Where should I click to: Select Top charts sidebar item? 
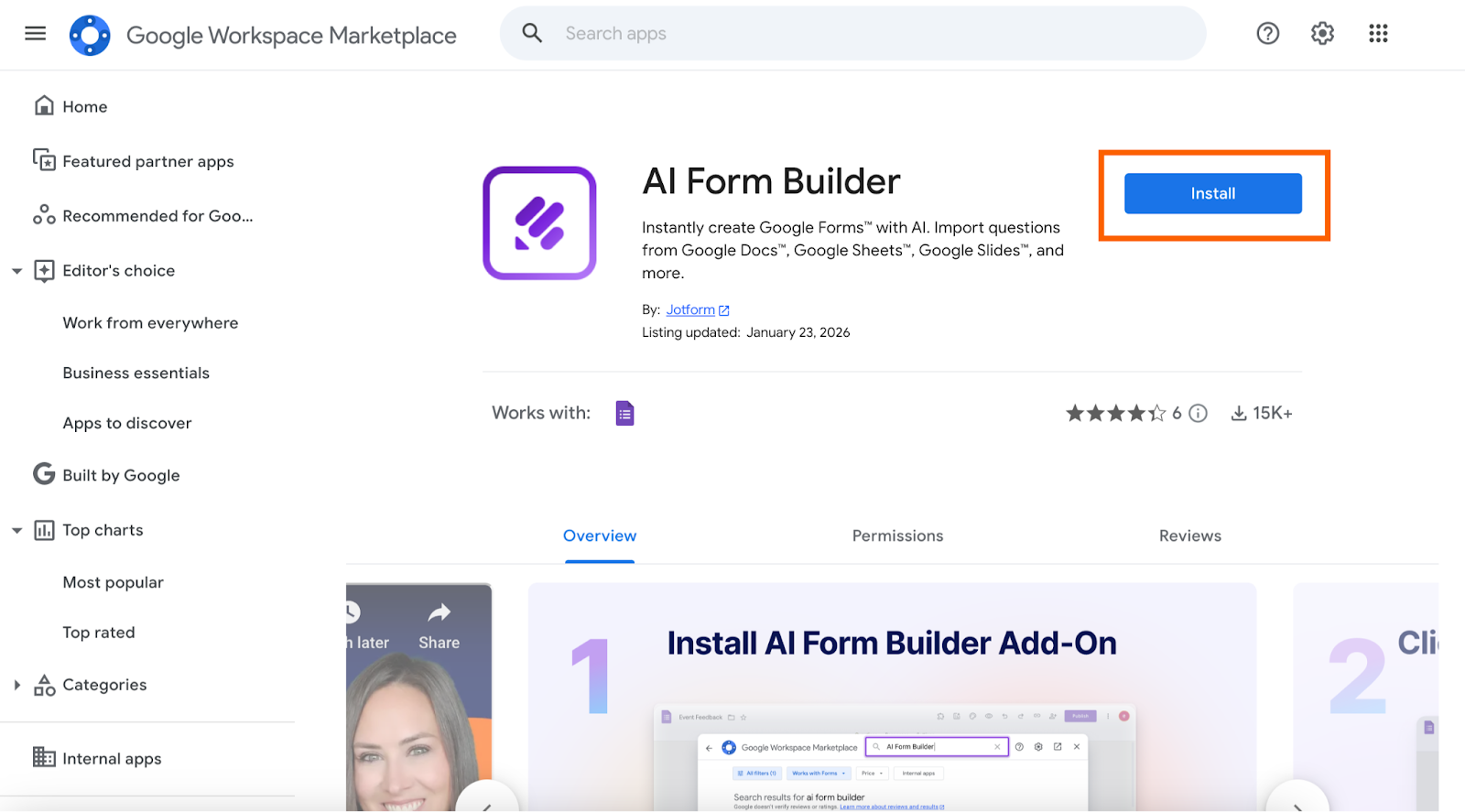tap(103, 530)
